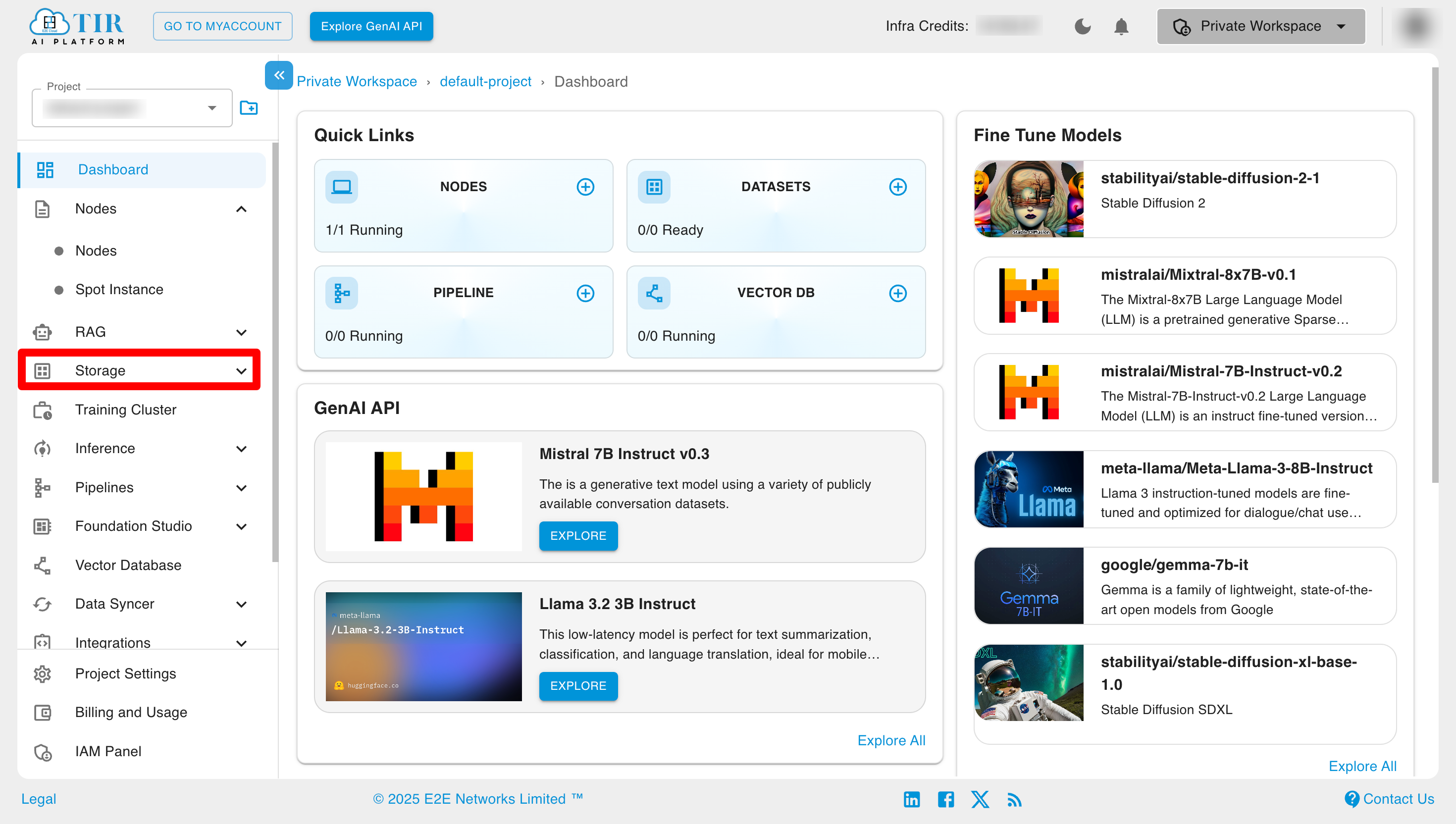Click the Vector DB icon in Quick Links
Viewport: 1456px width, 824px height.
pyautogui.click(x=654, y=293)
